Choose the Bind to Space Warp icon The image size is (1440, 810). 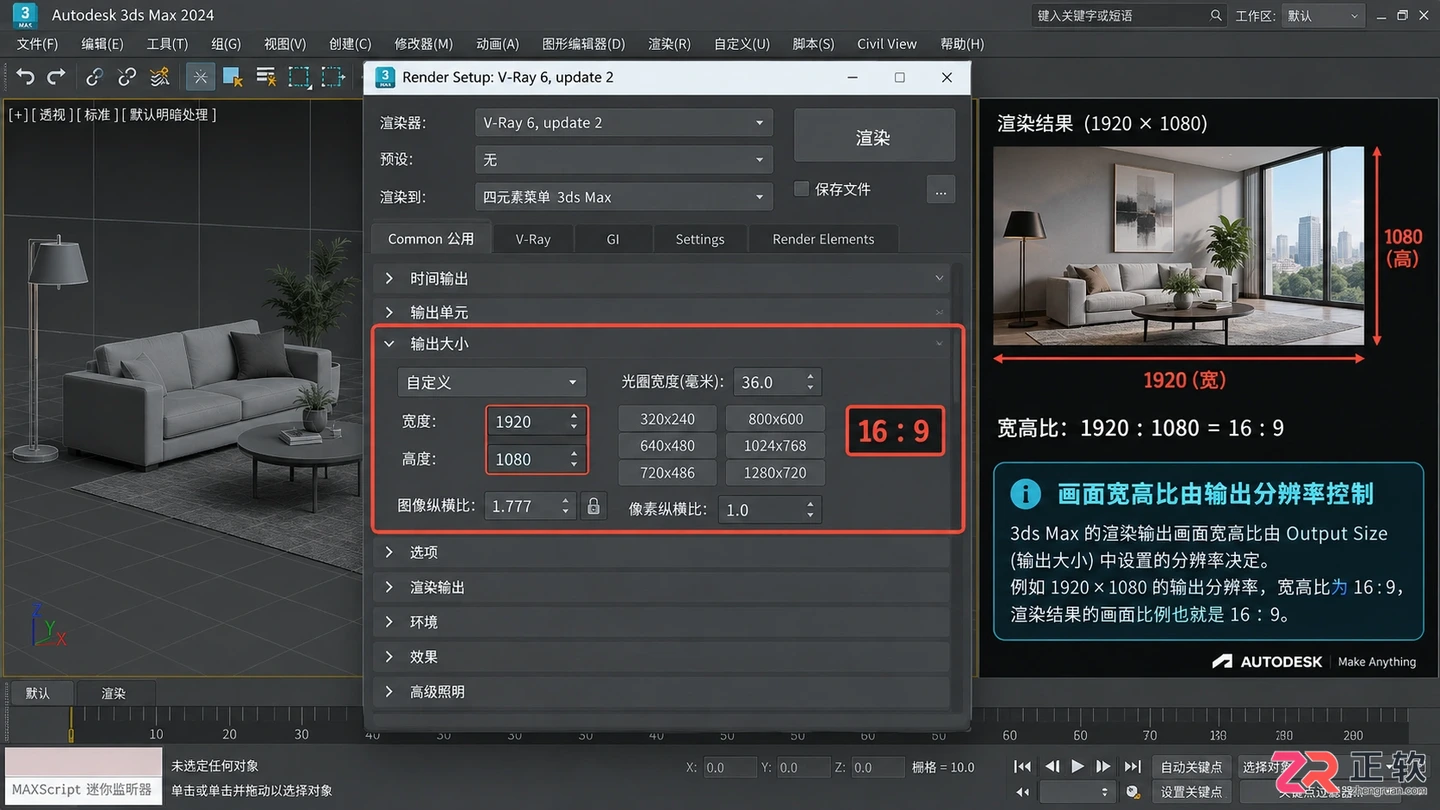159,76
